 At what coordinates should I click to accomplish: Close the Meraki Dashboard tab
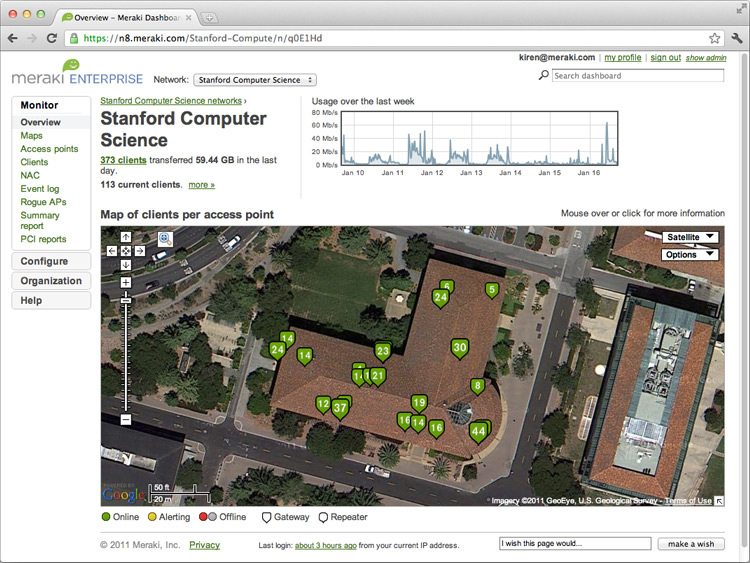(x=188, y=18)
